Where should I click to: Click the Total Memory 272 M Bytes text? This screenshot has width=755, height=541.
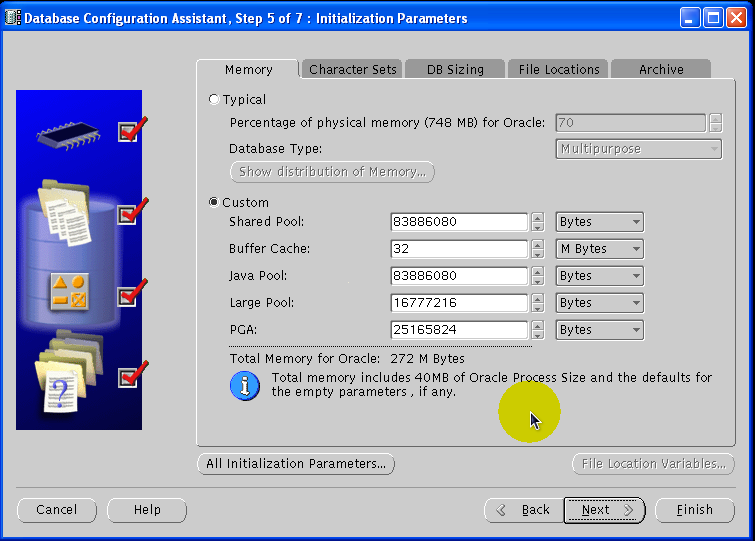pyautogui.click(x=347, y=359)
